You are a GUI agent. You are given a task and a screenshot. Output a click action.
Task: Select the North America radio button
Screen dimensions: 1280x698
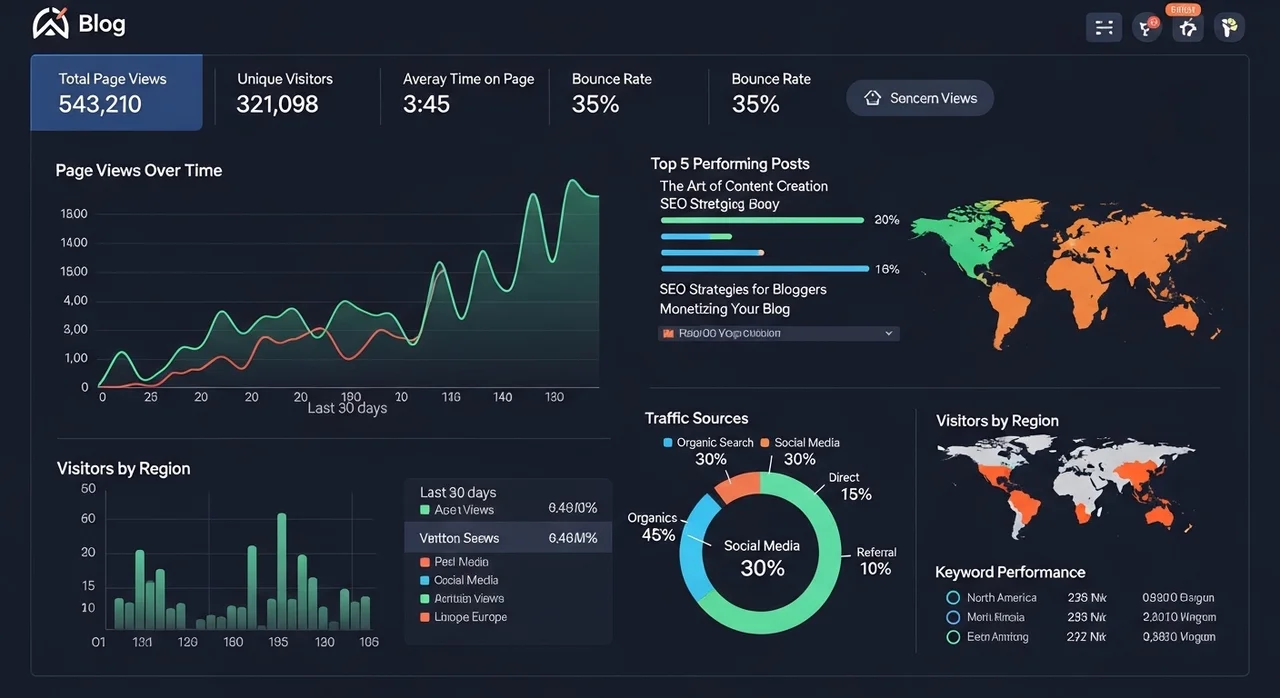pyautogui.click(x=952, y=598)
